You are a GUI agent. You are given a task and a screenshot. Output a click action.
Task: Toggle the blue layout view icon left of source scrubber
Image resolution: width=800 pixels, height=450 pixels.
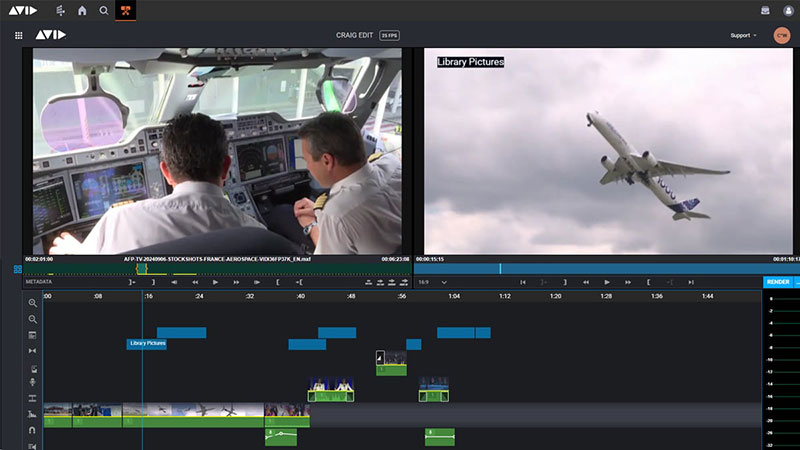tap(17, 268)
